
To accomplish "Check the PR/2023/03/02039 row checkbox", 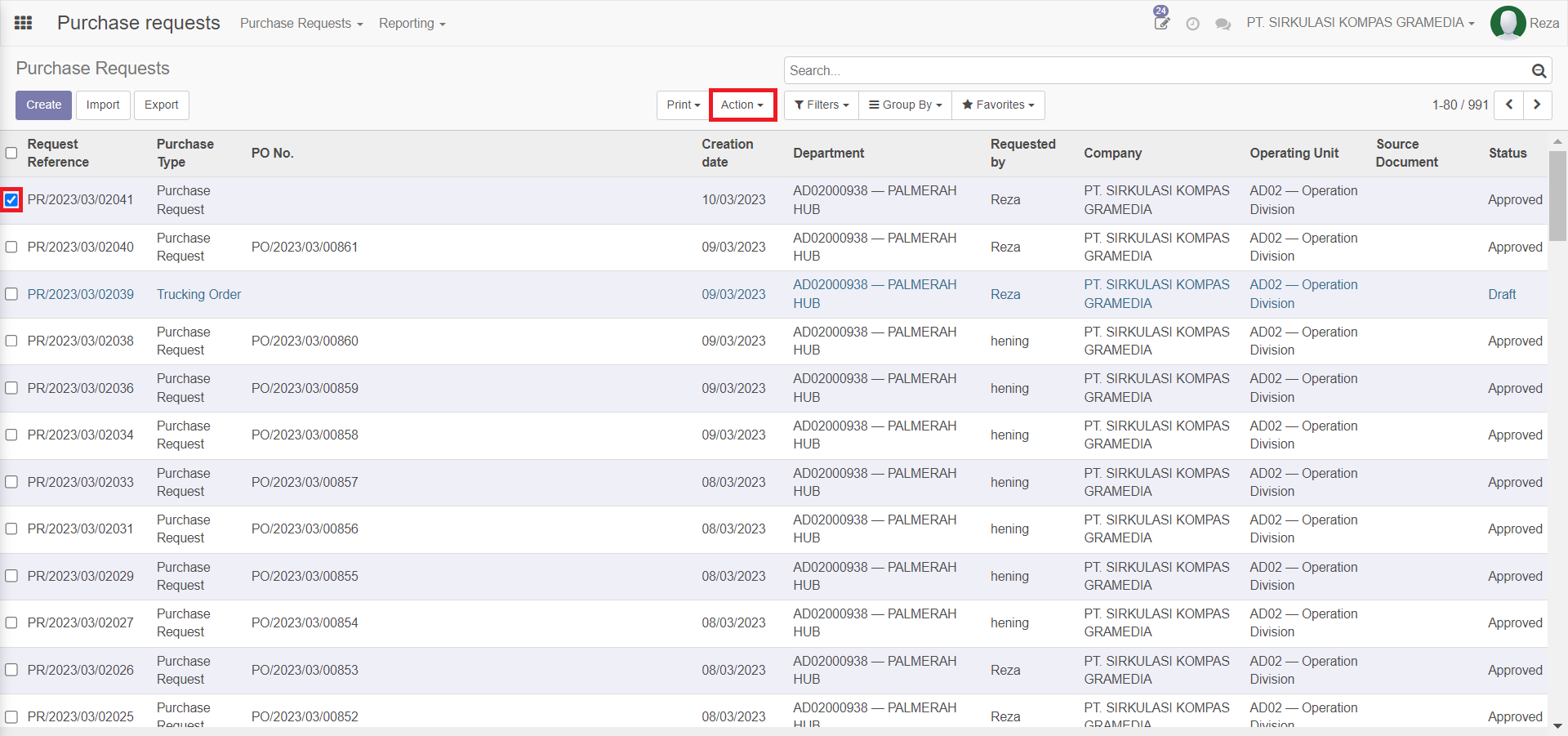I will 11,294.
